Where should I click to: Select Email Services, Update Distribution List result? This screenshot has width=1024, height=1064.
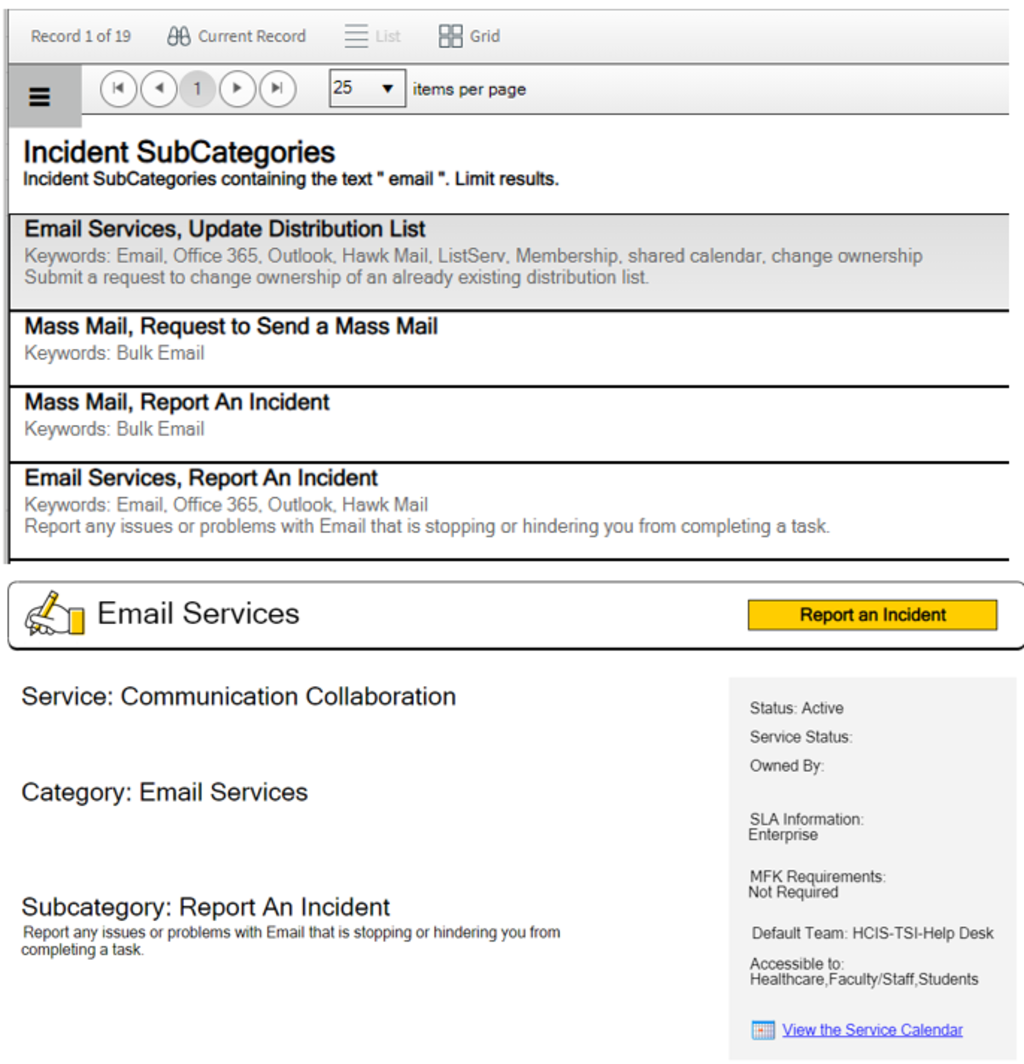tap(225, 229)
